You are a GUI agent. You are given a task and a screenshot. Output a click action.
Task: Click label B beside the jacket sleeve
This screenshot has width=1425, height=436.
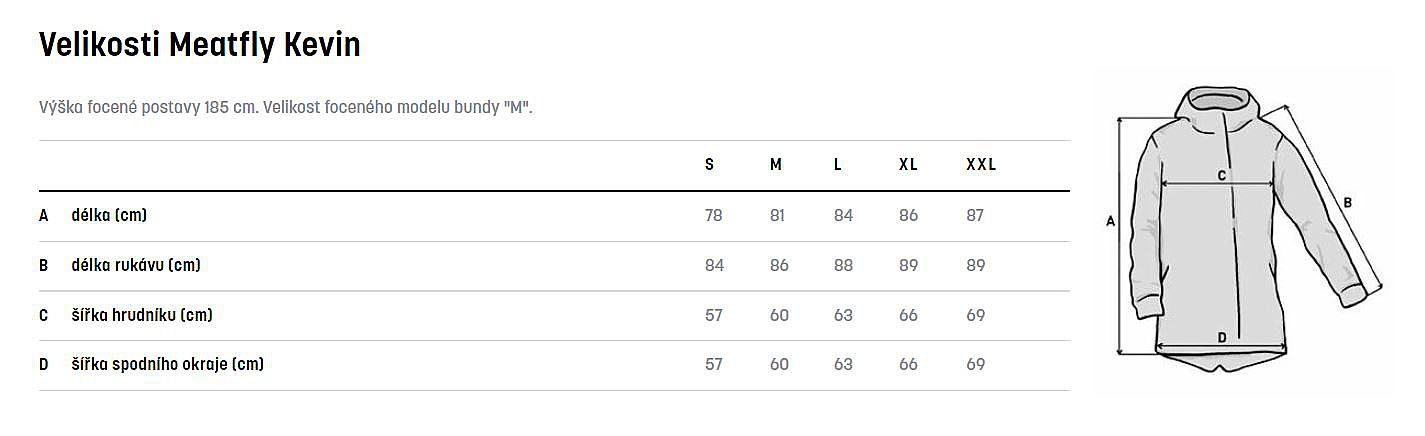(x=1347, y=203)
